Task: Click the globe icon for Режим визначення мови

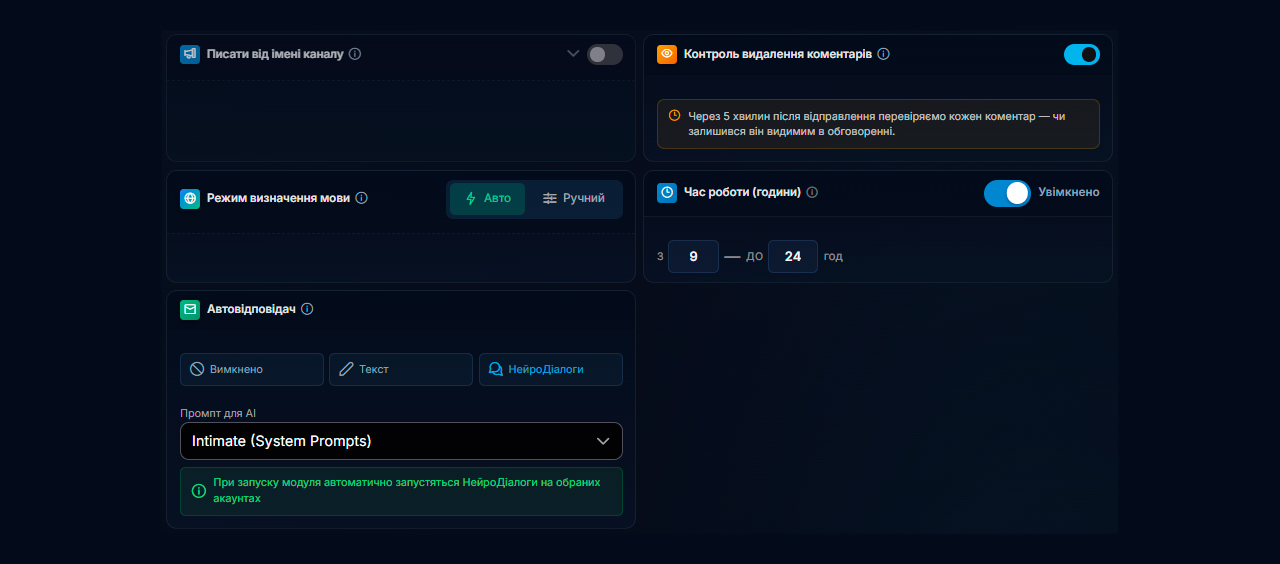Action: pyautogui.click(x=190, y=198)
